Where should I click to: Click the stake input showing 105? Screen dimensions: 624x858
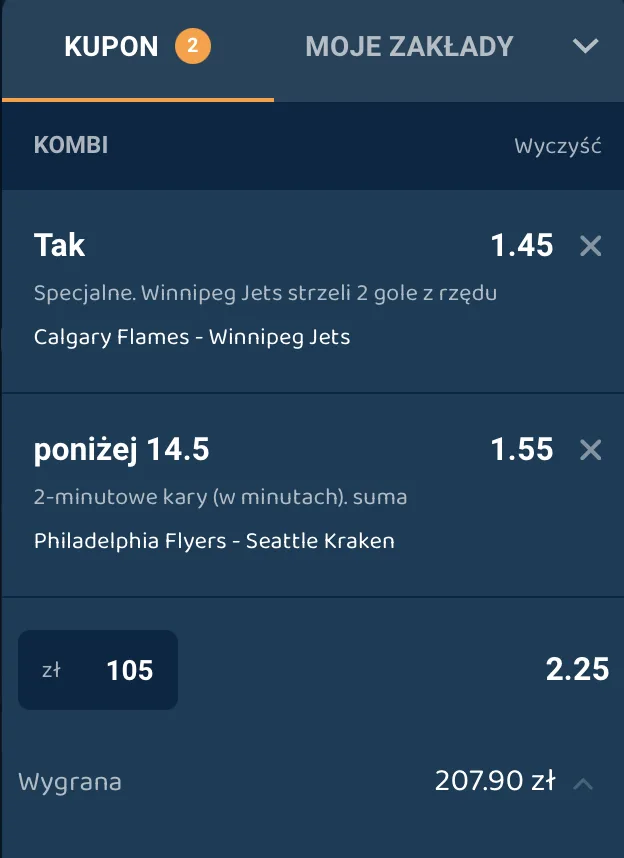tap(129, 670)
